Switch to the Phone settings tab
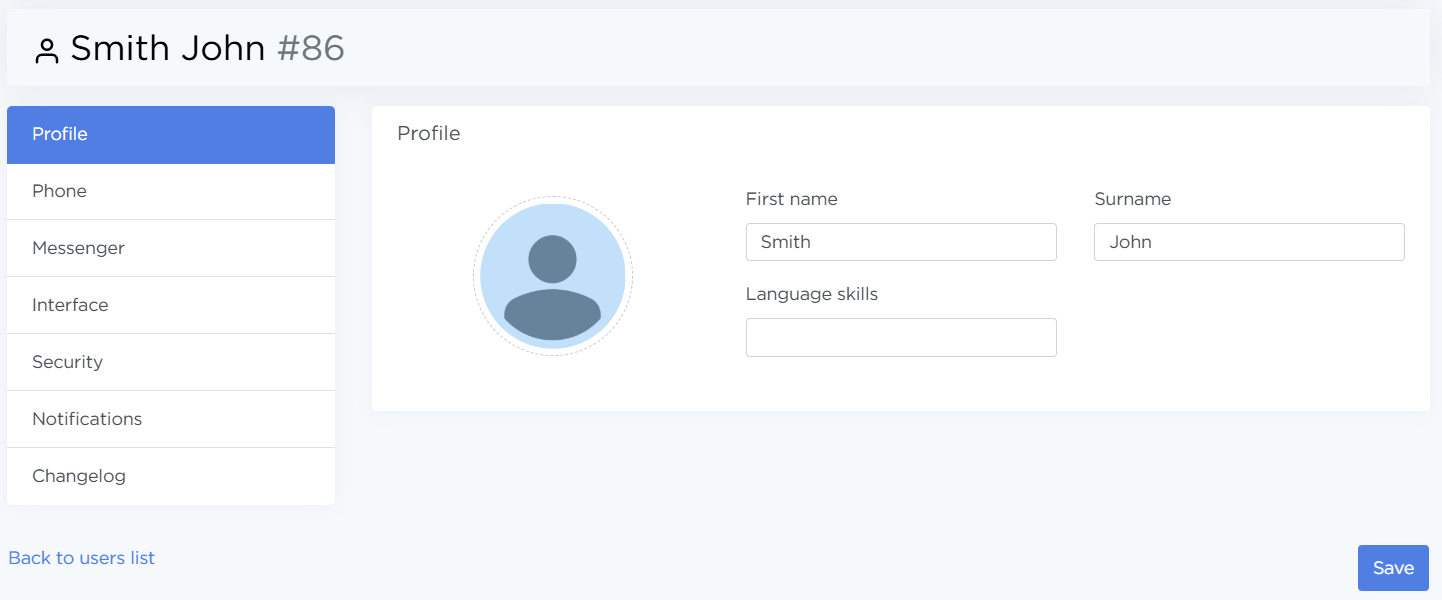 click(171, 192)
